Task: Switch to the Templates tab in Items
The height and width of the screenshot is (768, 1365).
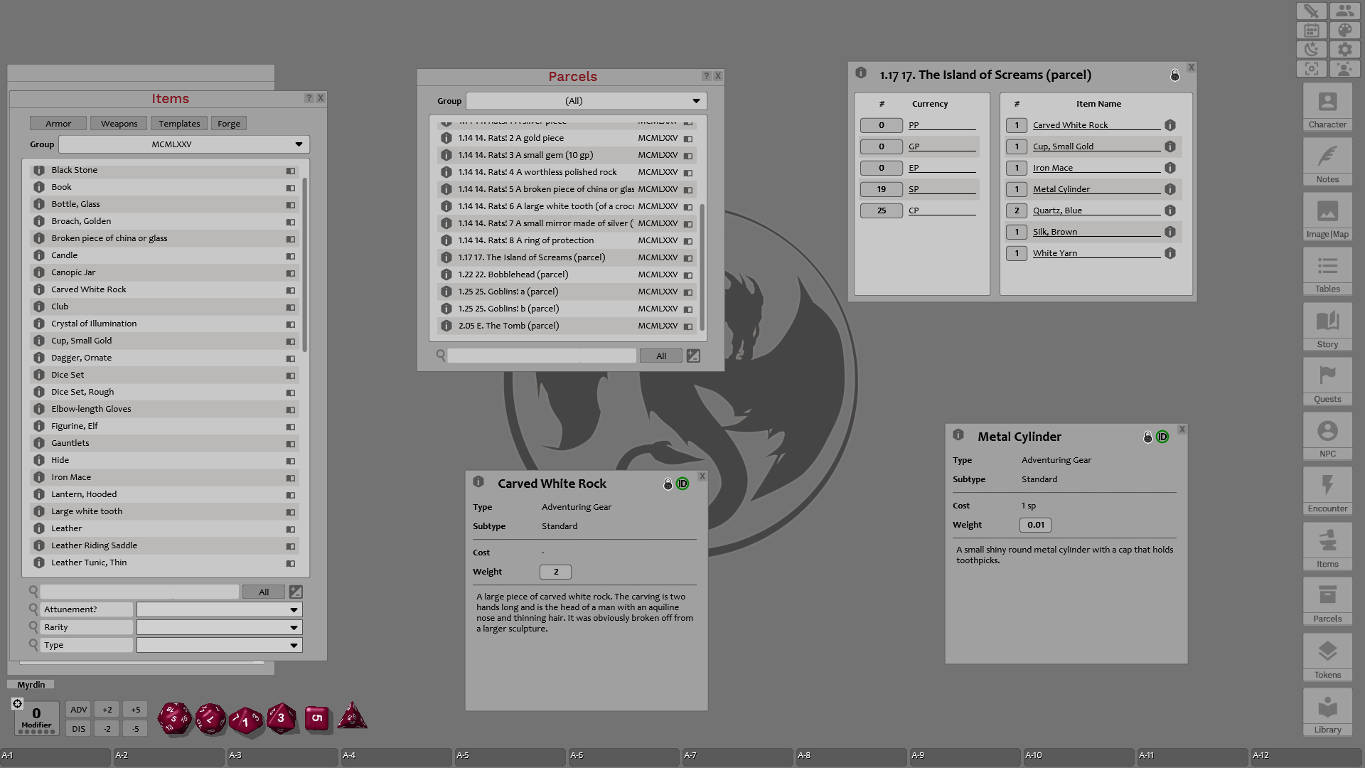Action: (178, 122)
